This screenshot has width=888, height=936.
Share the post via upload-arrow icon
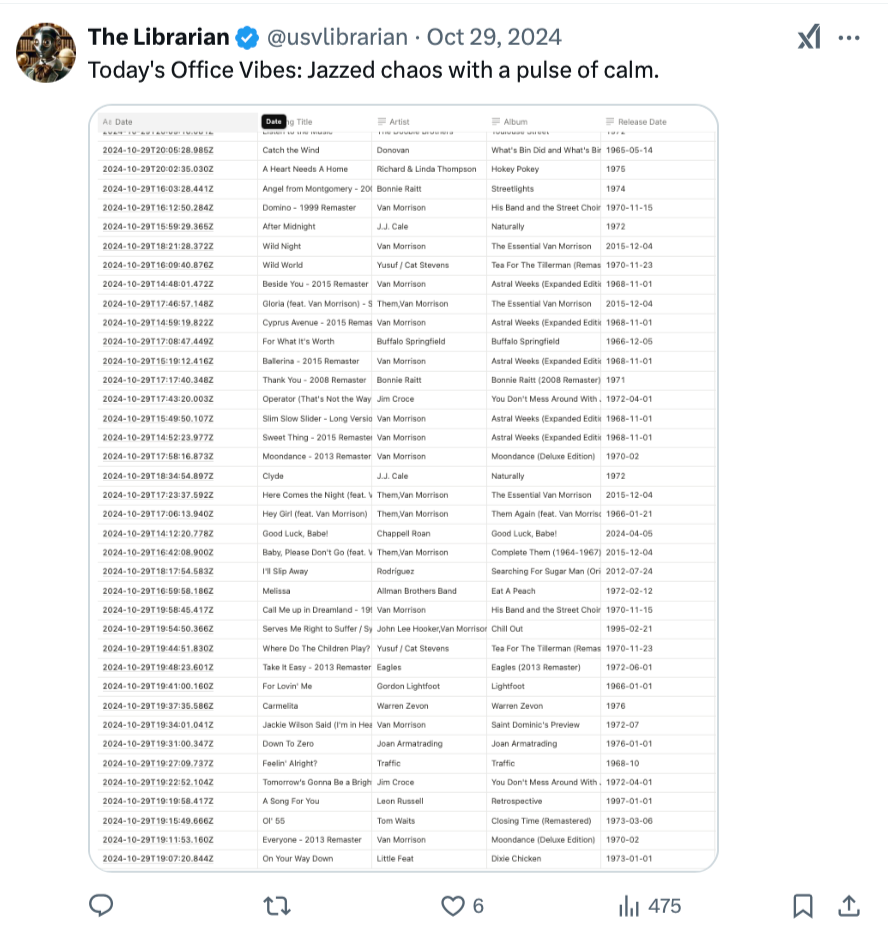tap(849, 906)
